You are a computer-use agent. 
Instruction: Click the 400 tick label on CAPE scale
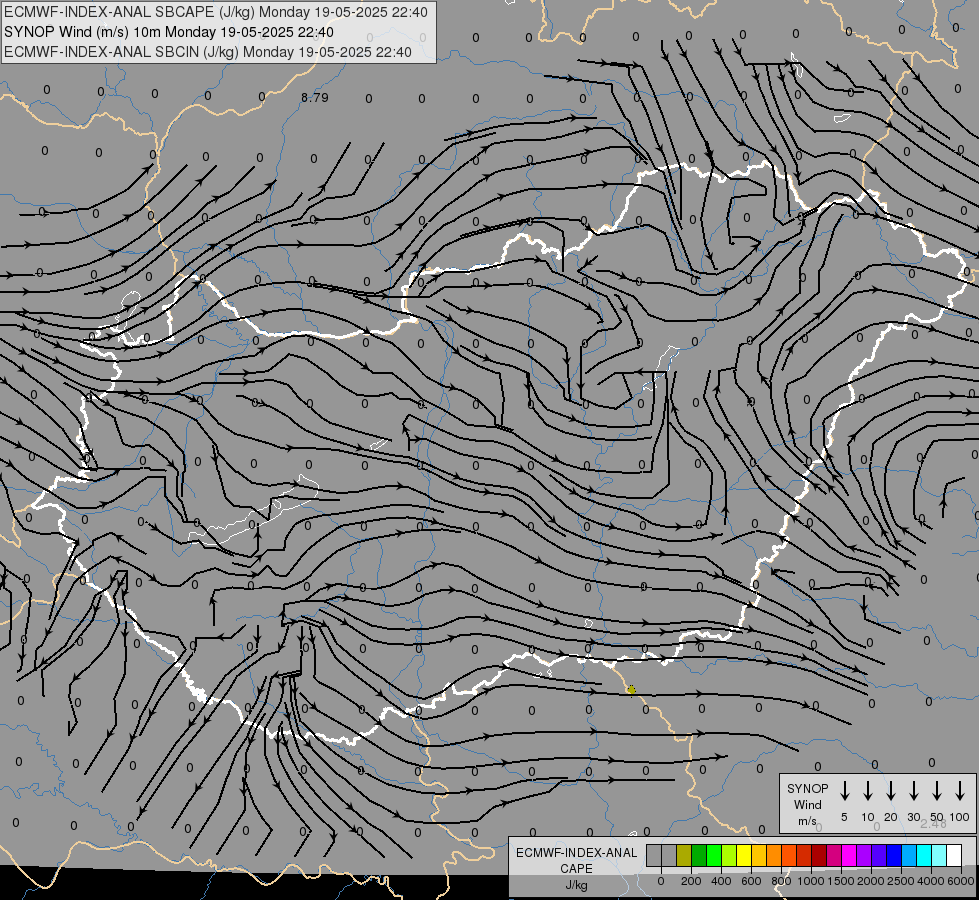point(721,881)
